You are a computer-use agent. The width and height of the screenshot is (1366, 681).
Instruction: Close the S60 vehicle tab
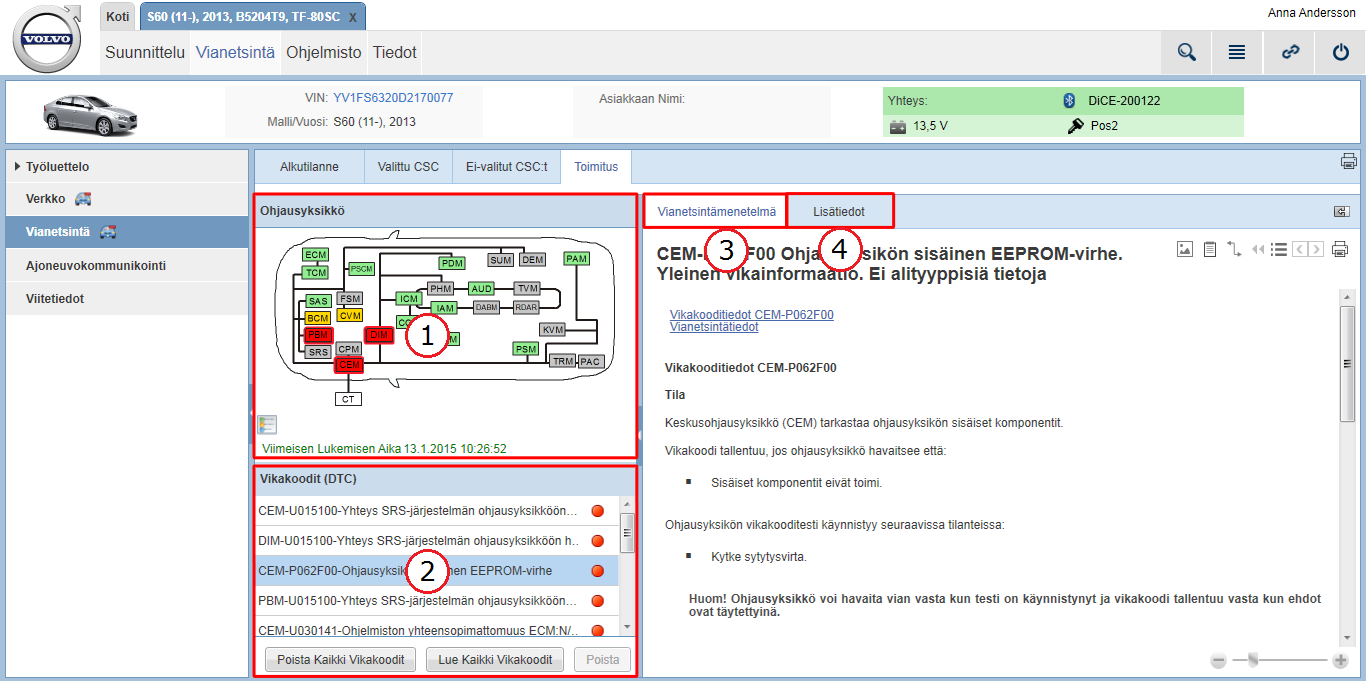(353, 18)
